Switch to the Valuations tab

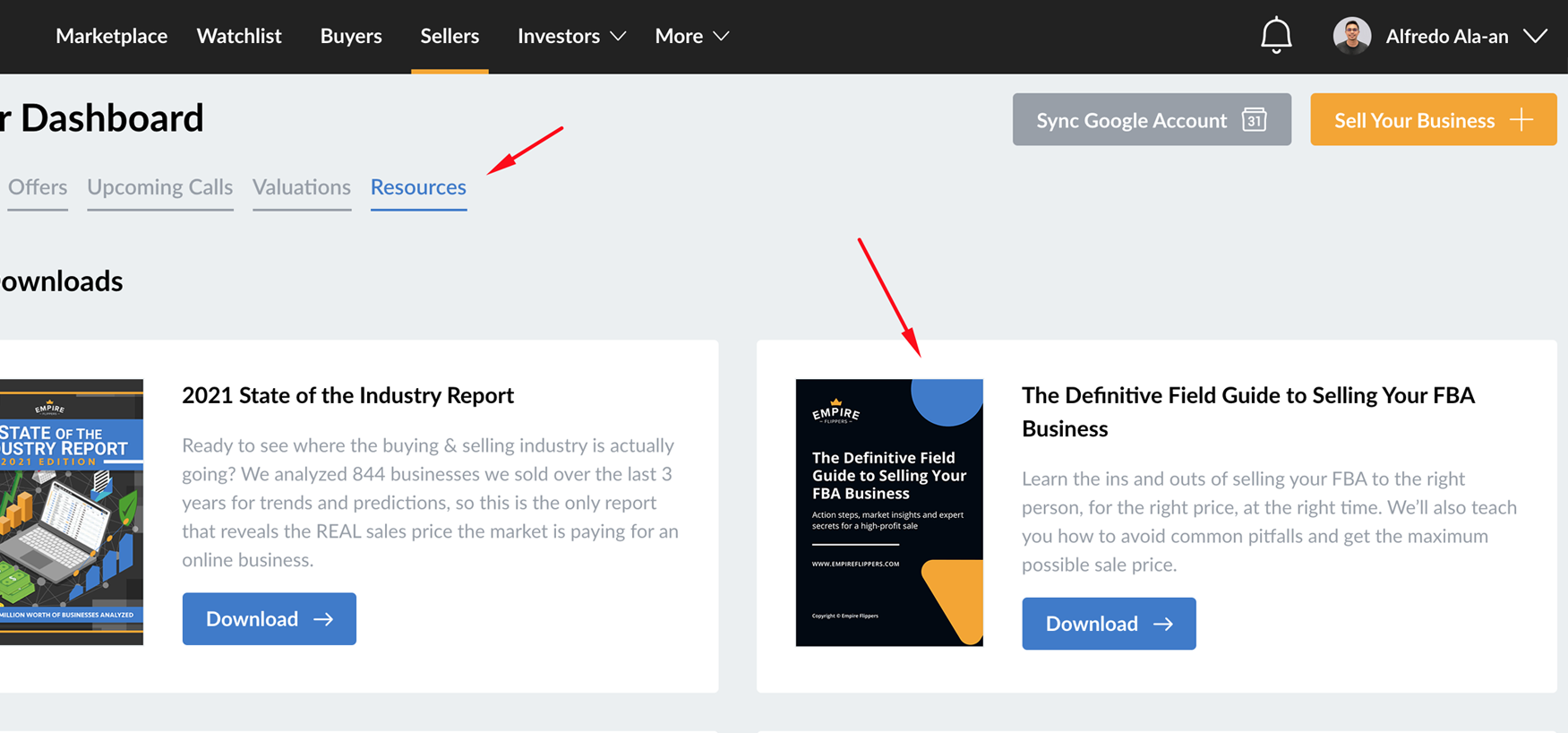tap(302, 187)
